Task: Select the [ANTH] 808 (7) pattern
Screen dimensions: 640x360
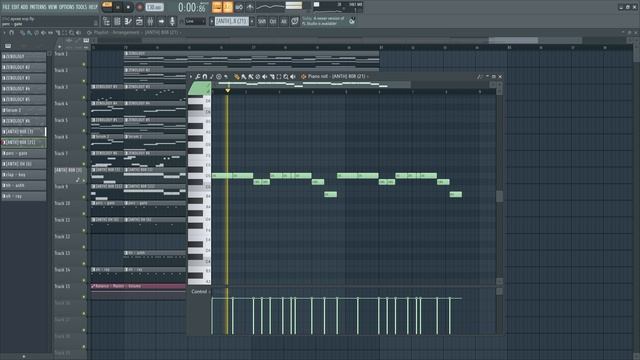Action: 23,131
